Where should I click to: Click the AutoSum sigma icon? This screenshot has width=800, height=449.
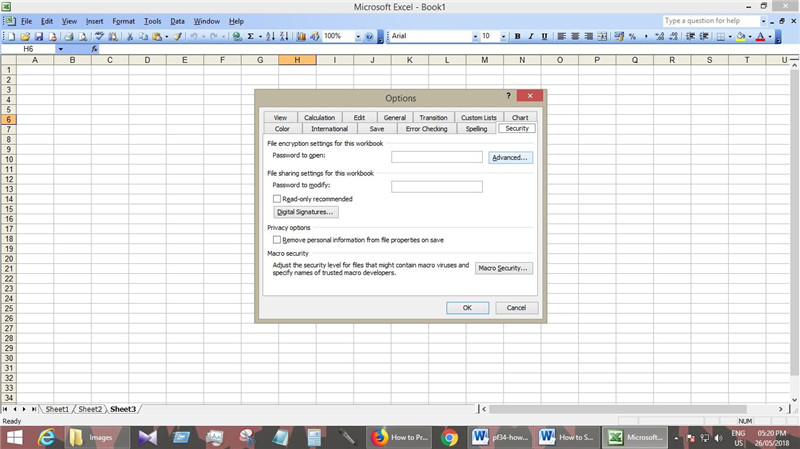[x=251, y=36]
